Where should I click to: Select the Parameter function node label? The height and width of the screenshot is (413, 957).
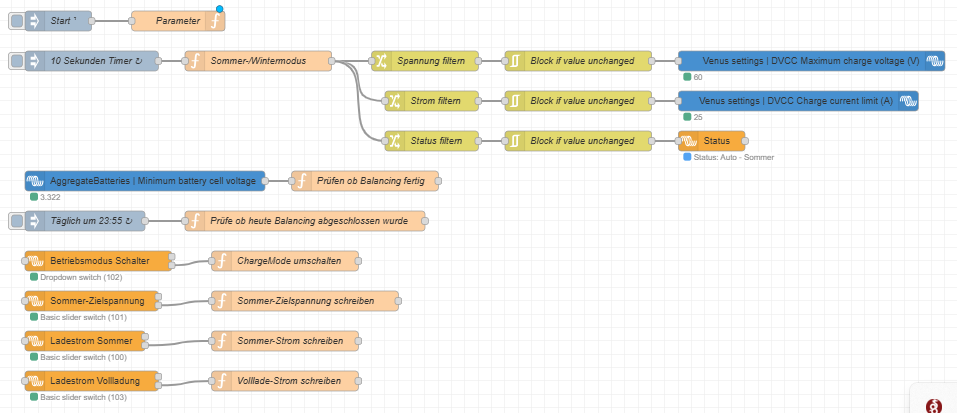tap(178, 21)
